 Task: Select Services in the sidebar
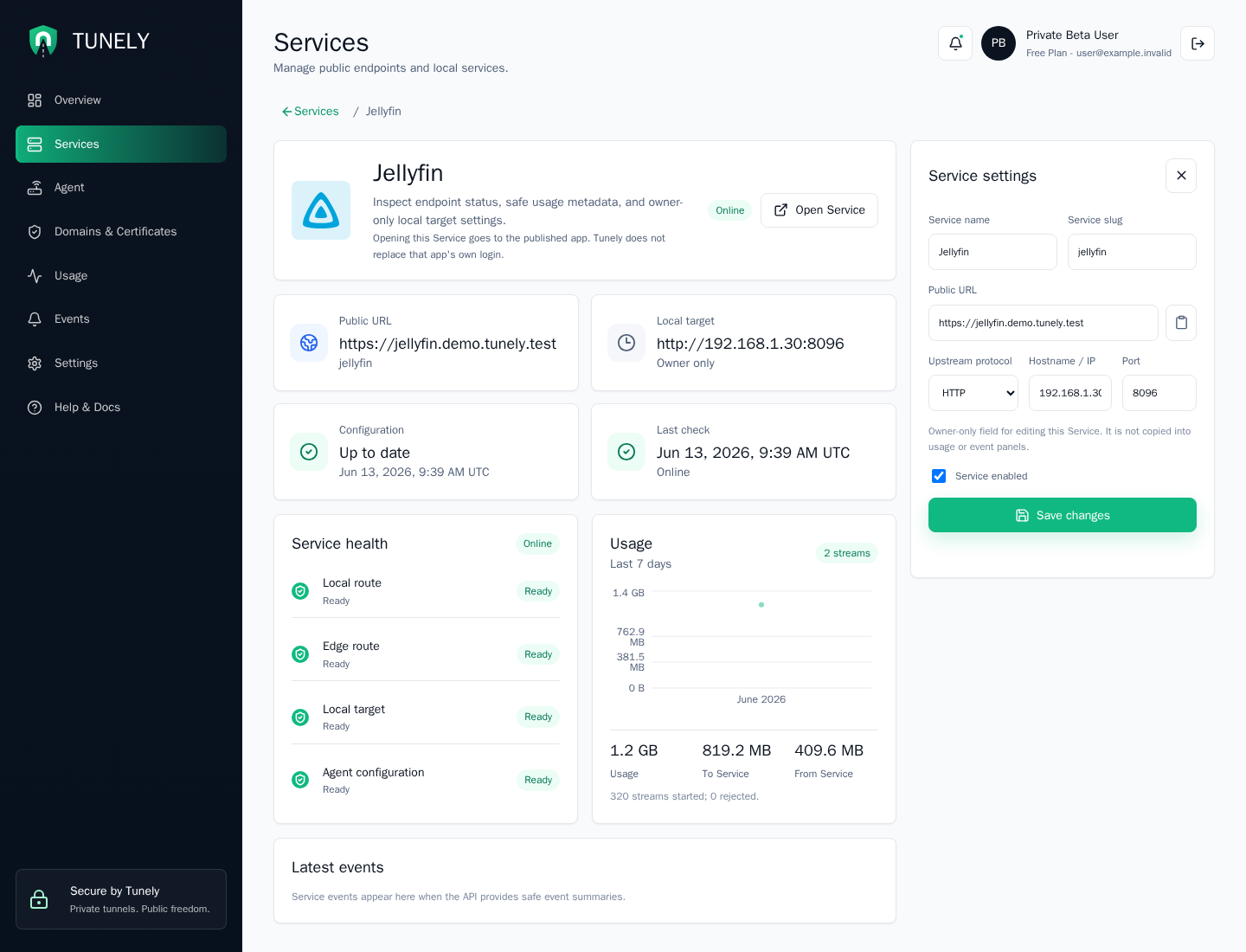[x=121, y=144]
